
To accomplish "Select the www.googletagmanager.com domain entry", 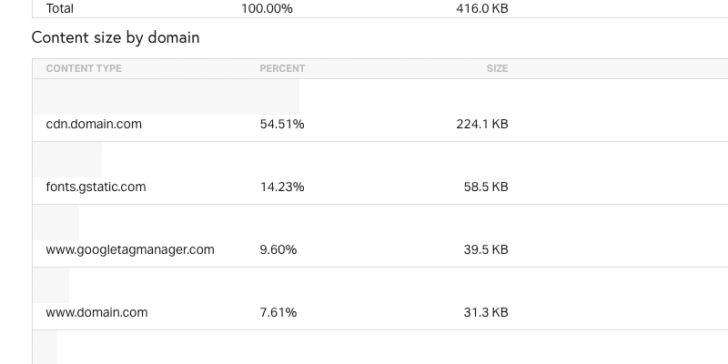I will [130, 250].
